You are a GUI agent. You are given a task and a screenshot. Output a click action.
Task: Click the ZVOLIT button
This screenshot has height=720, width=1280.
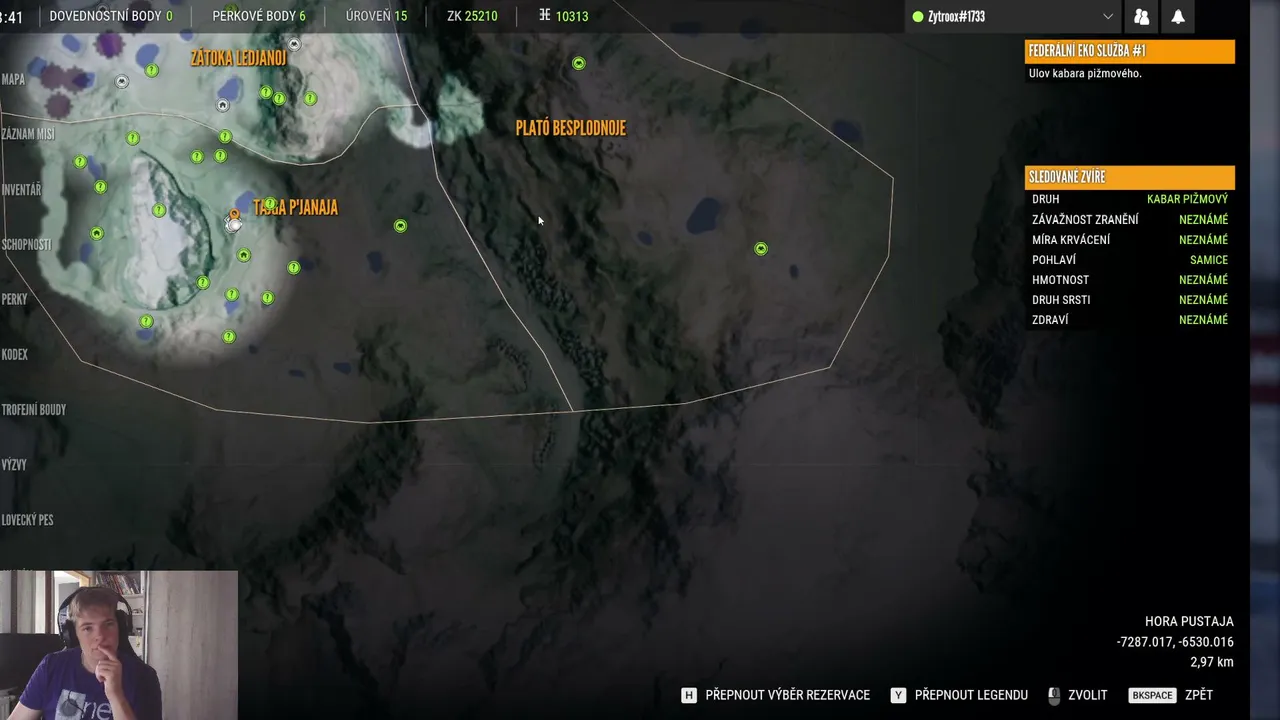(1077, 695)
